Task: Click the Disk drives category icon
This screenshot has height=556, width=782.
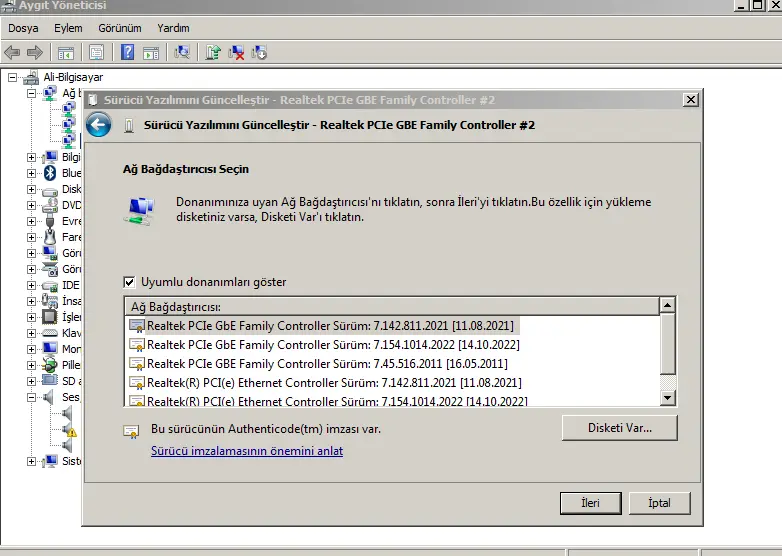Action: coord(50,189)
